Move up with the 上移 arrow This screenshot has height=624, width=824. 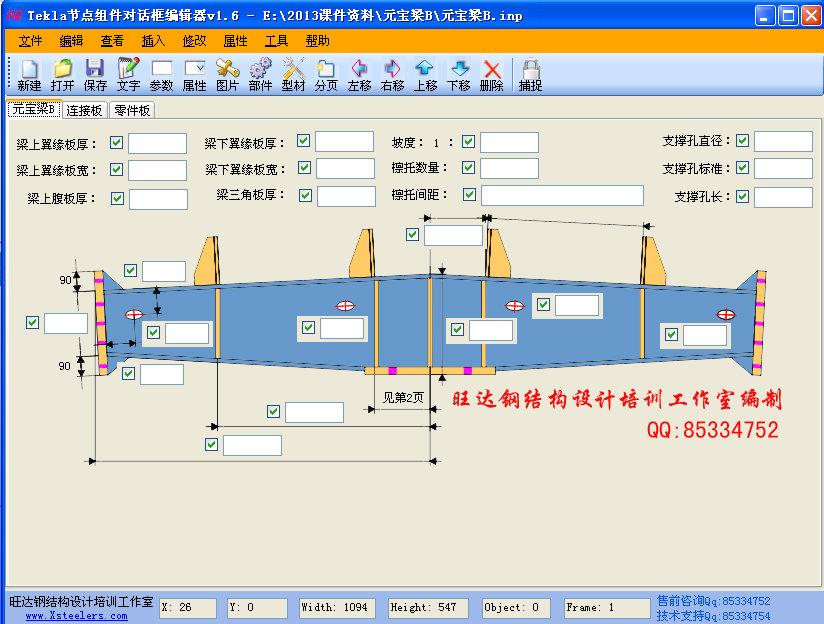point(425,75)
